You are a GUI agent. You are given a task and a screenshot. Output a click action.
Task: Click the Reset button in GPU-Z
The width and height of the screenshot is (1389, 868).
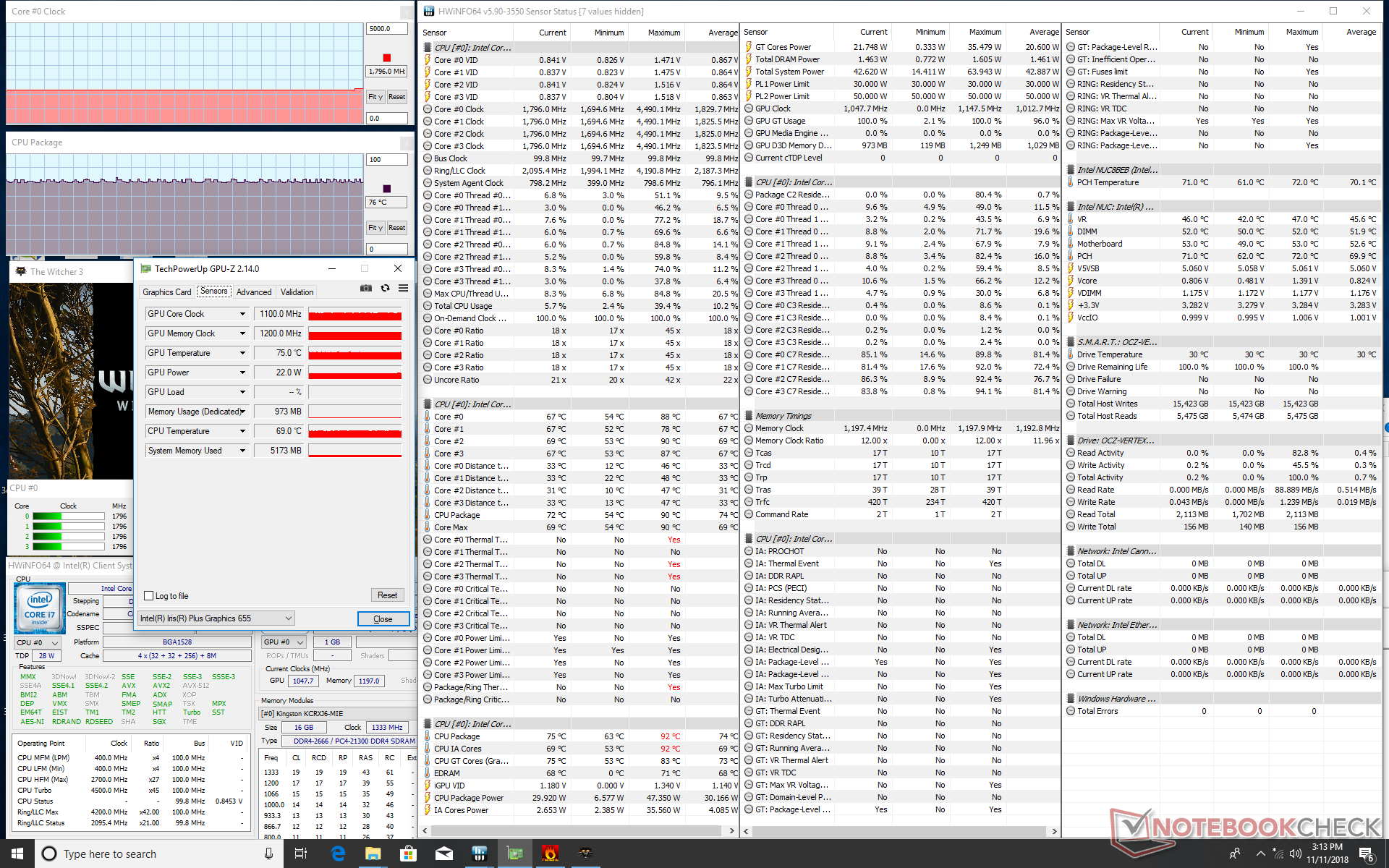coord(387,595)
